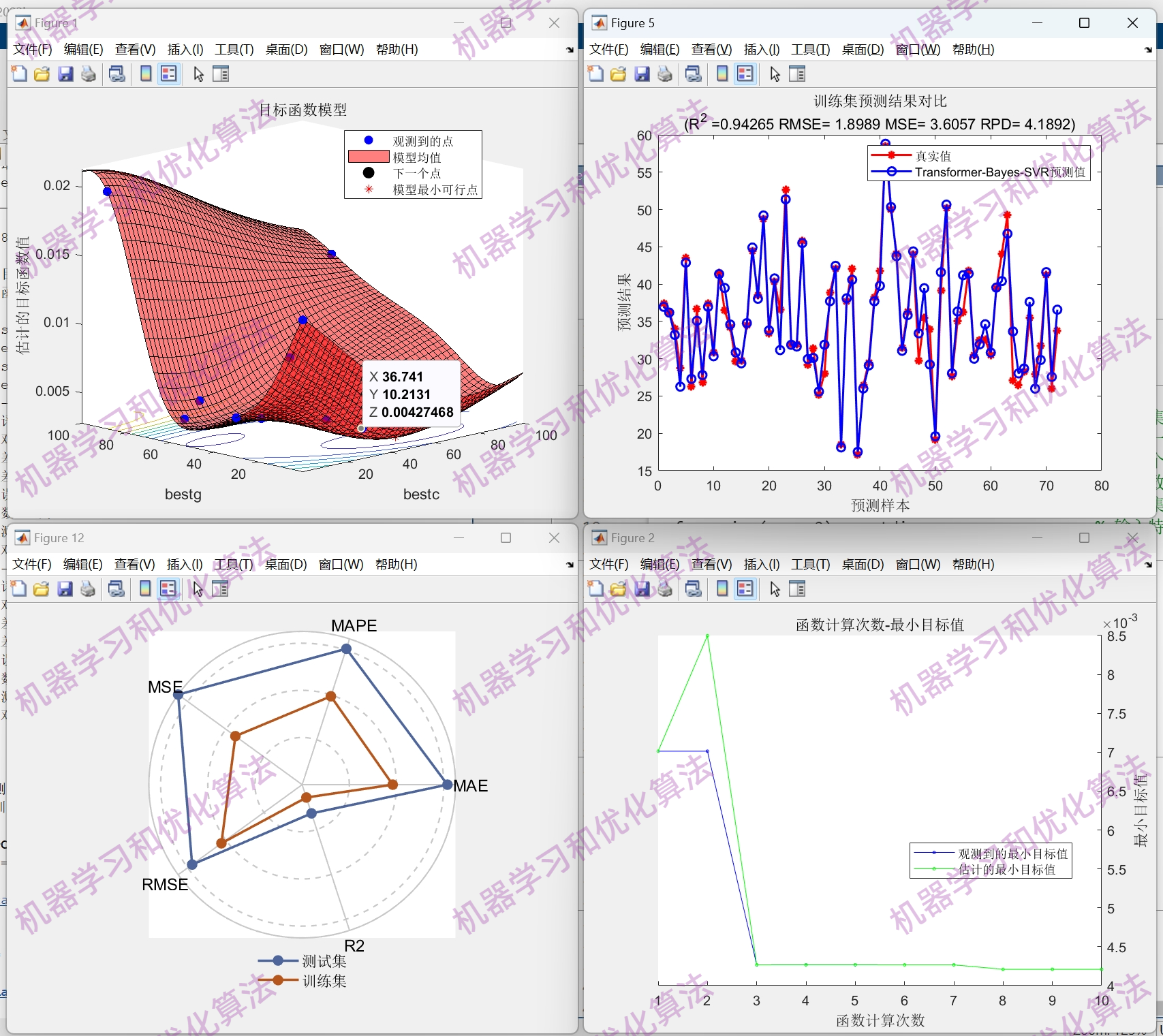
Task: Enable Edit Plot mode in Figure 5
Action: click(775, 74)
